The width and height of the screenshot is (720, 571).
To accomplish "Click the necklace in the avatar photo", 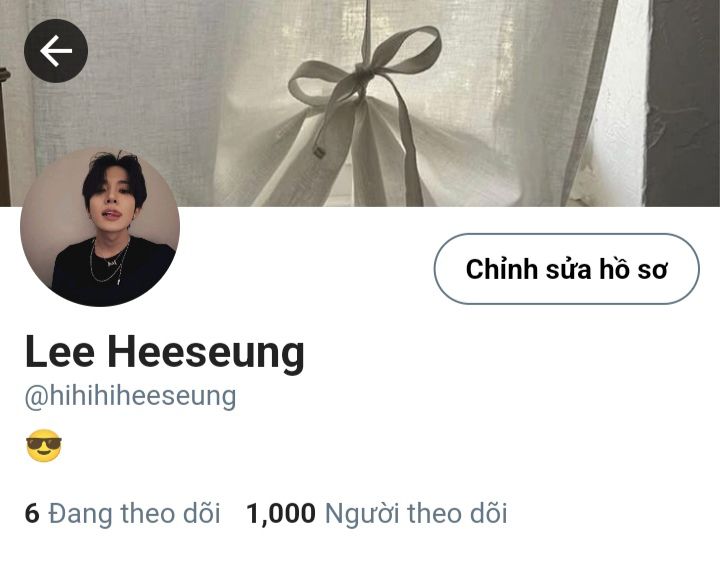I will 110,262.
